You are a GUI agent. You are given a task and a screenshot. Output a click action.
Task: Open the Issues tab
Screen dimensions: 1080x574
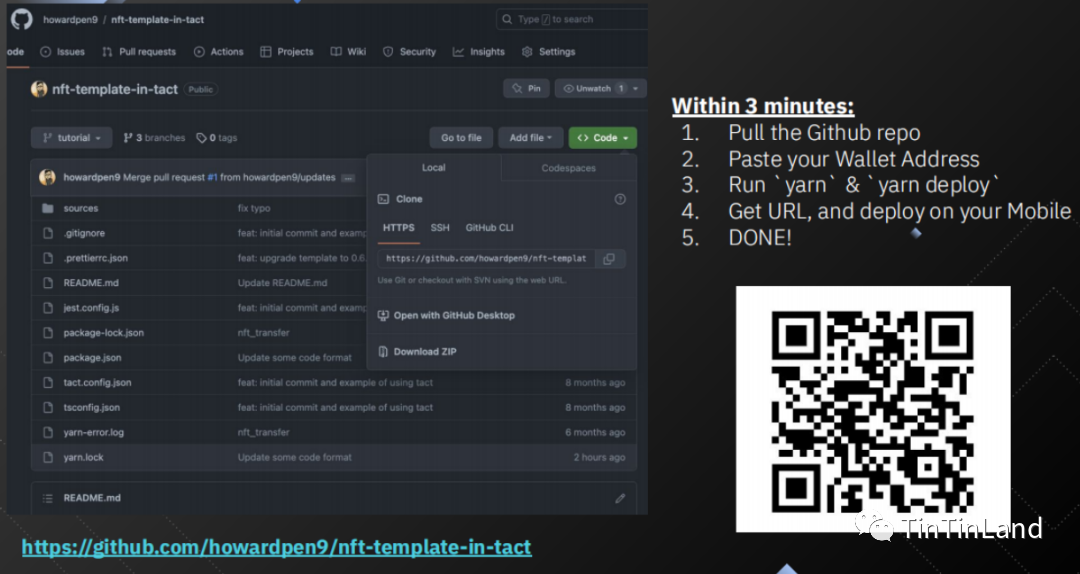tap(63, 52)
